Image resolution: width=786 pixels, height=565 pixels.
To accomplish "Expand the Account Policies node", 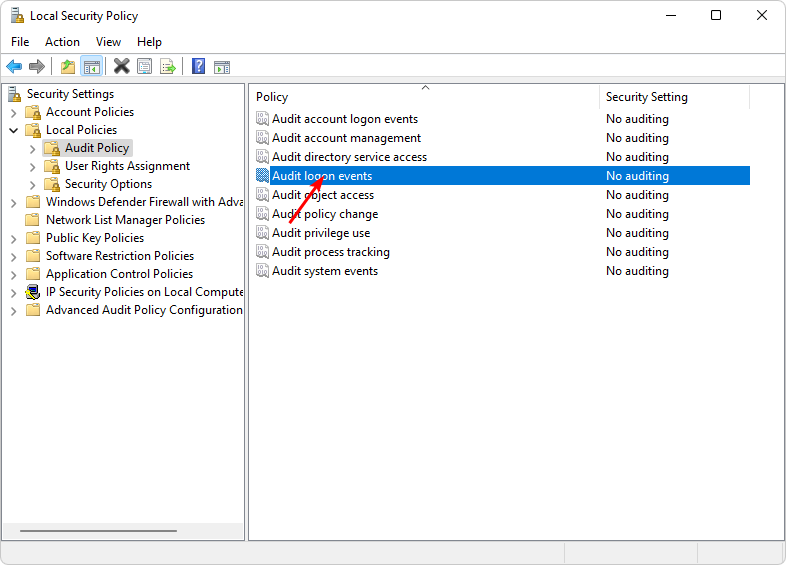I will [14, 113].
